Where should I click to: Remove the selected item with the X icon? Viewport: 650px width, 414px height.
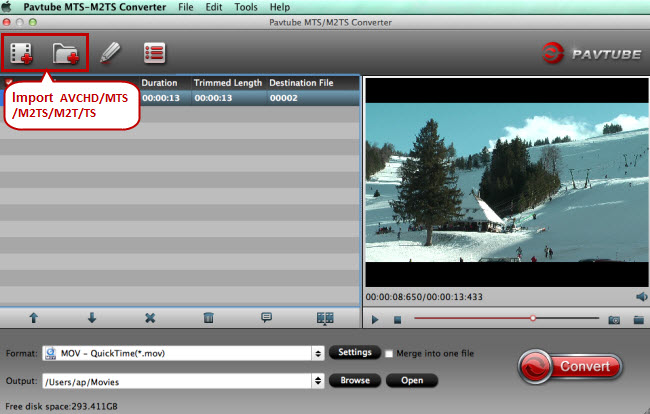click(150, 318)
